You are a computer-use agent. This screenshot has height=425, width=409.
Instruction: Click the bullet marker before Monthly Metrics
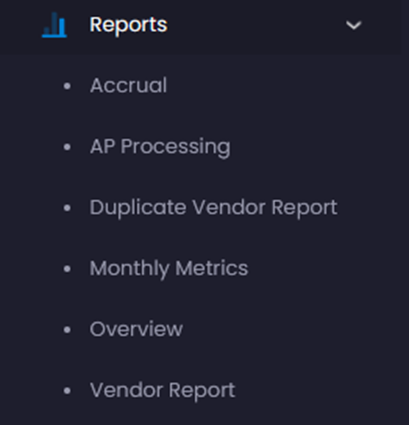click(67, 269)
